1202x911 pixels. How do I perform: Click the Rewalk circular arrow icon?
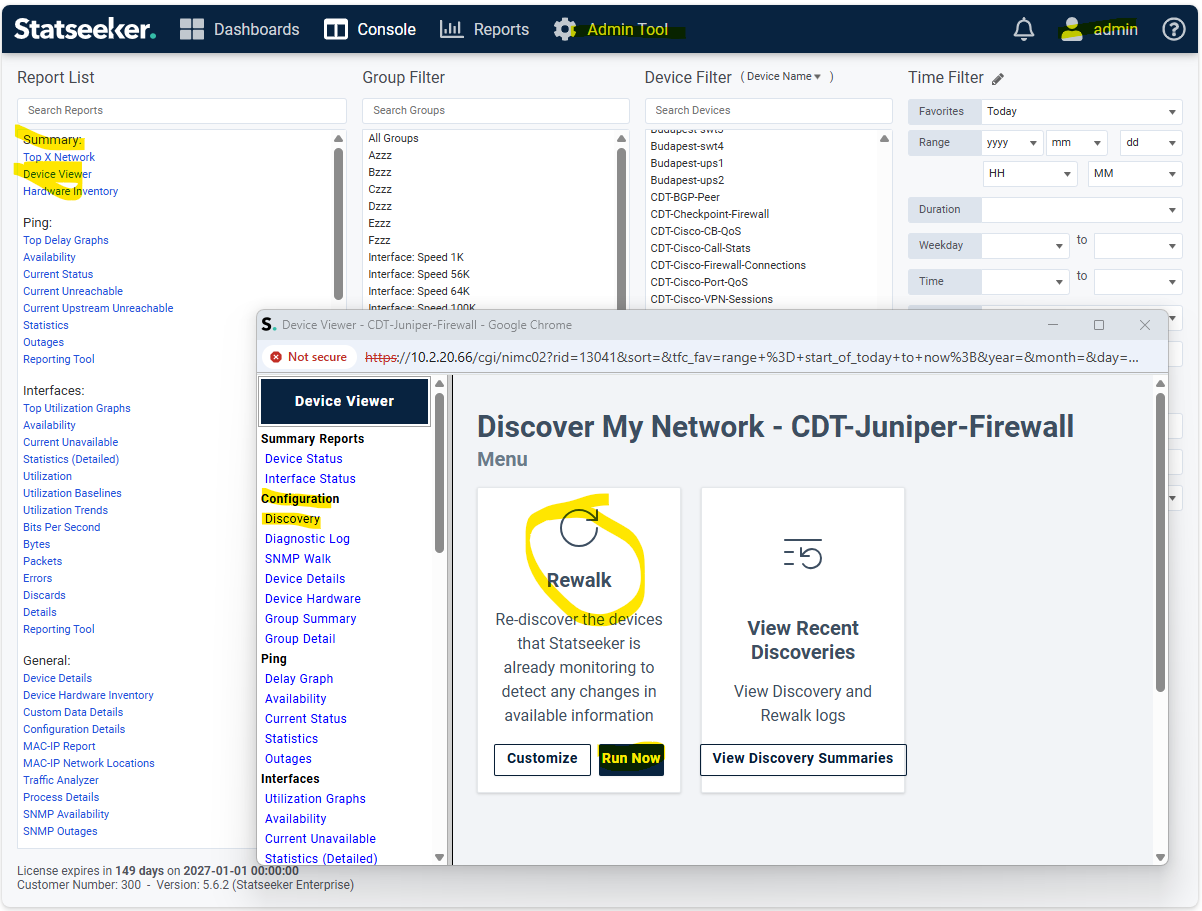point(579,527)
